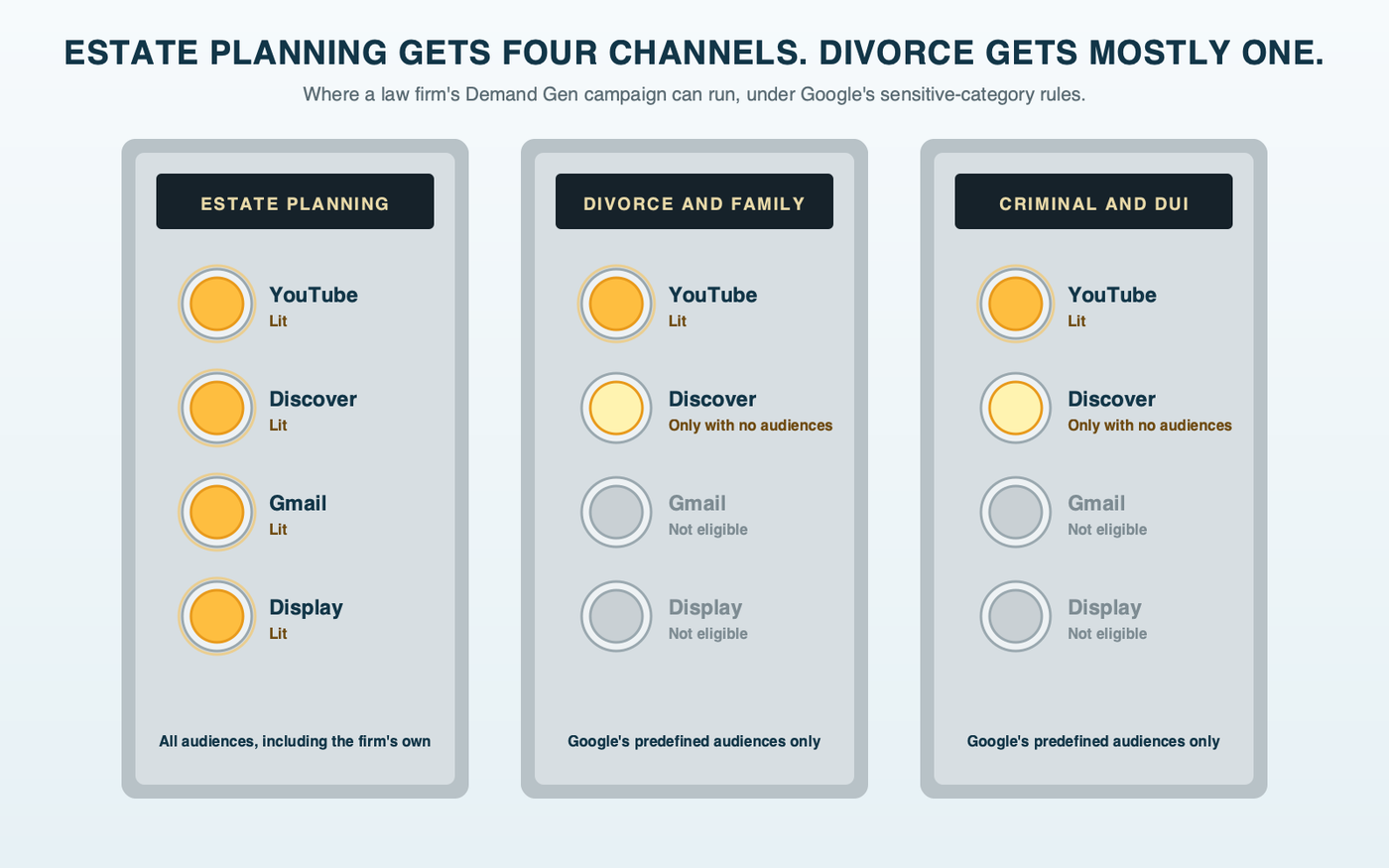Pick the gray Display light in Criminal and DUI
1389x868 pixels.
1016,616
